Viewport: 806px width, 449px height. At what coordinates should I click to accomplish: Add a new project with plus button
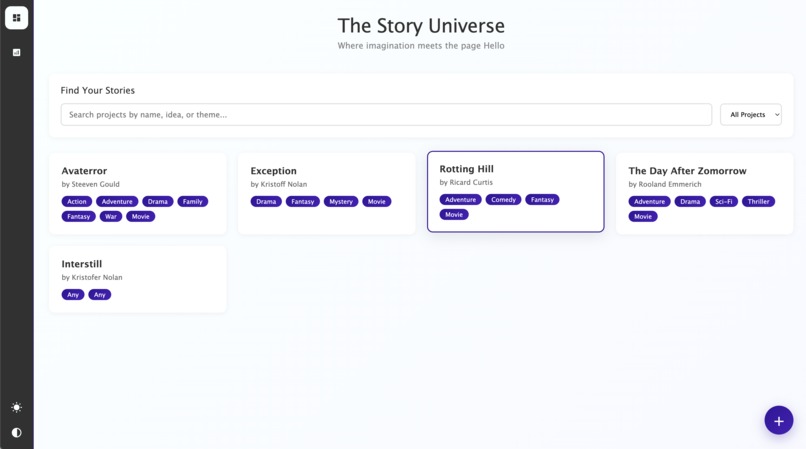[x=779, y=420]
